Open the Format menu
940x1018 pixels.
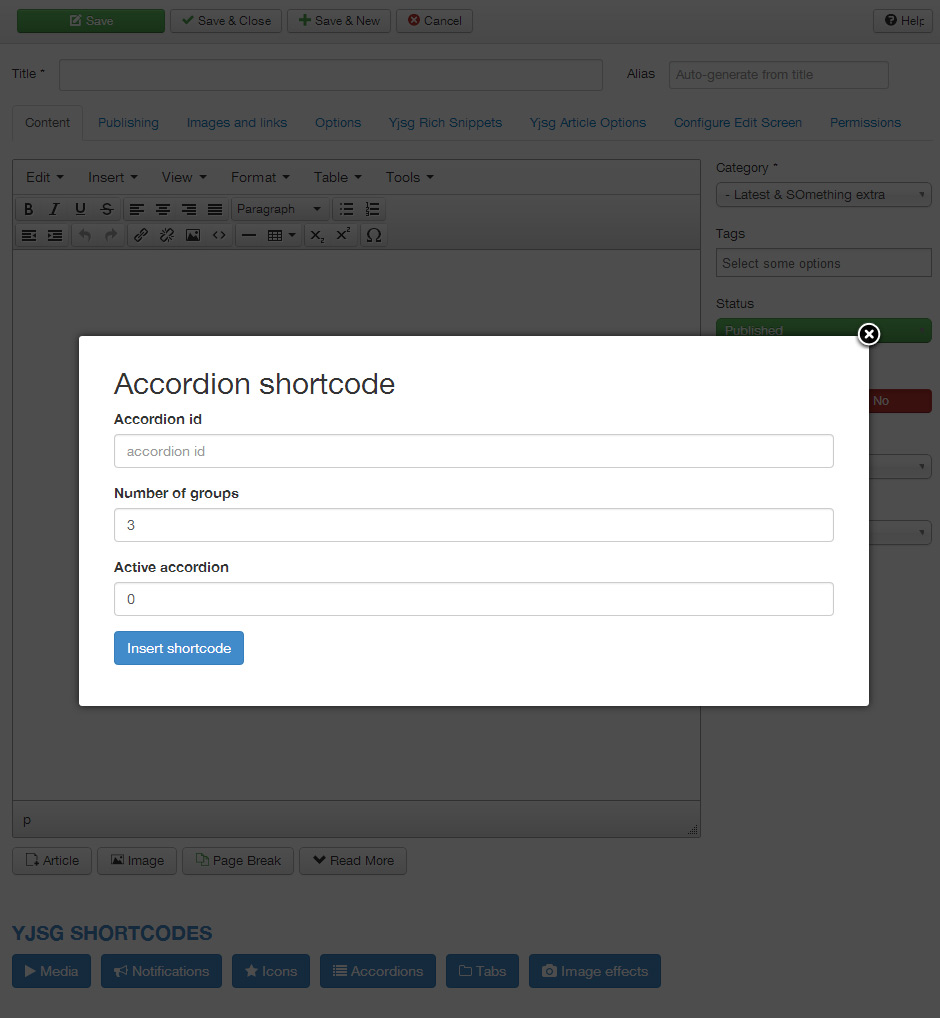point(260,177)
